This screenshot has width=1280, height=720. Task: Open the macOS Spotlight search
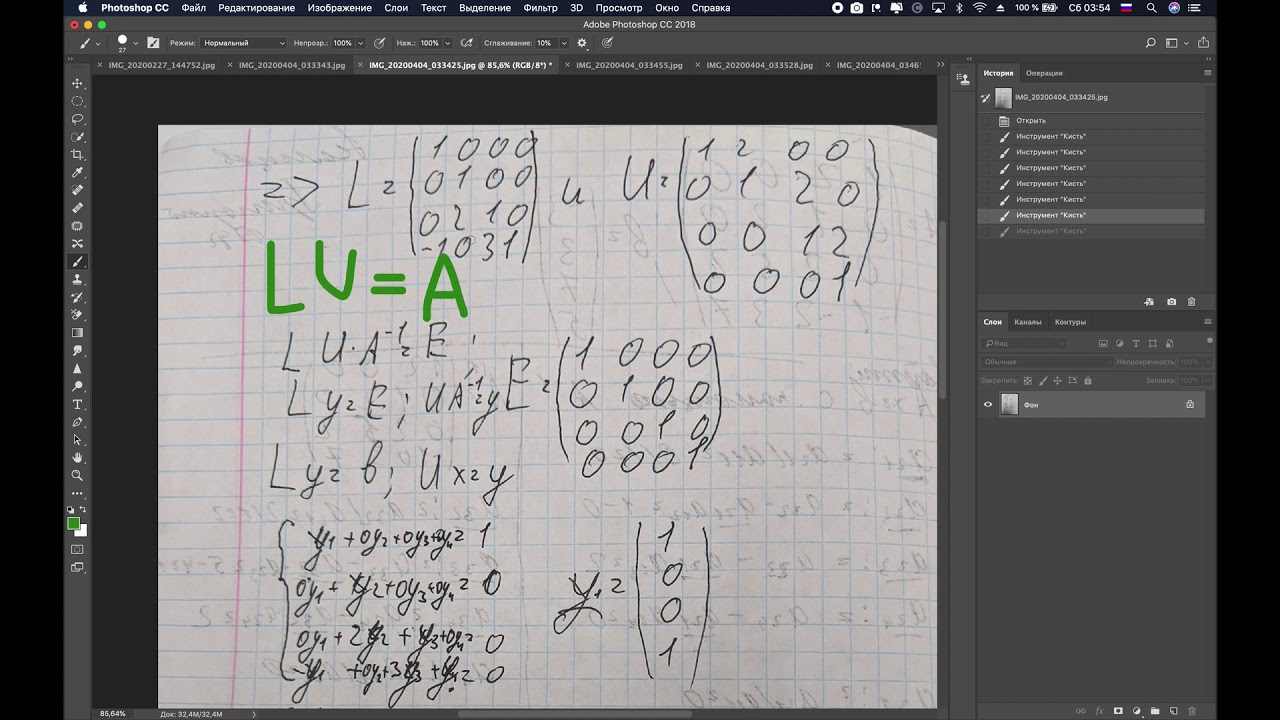coord(1152,7)
